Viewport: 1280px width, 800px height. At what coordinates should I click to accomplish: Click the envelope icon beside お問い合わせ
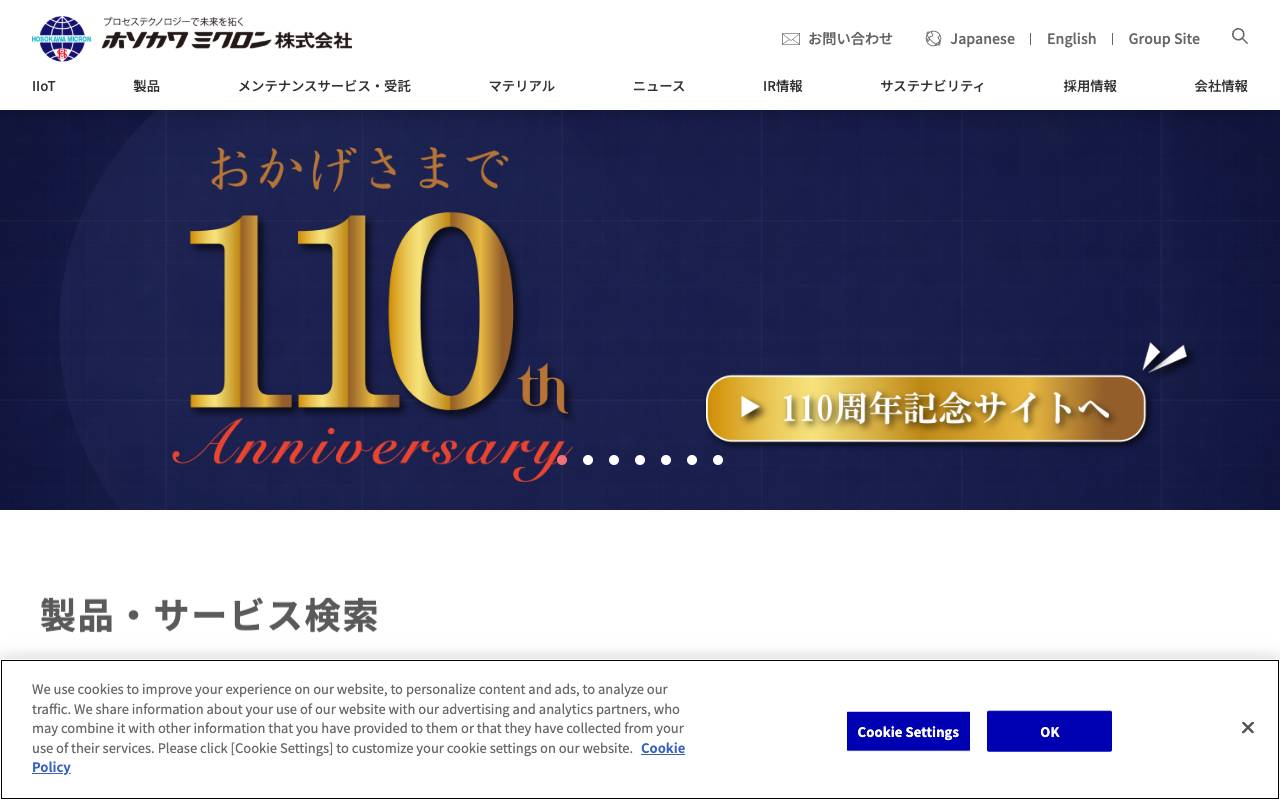click(790, 38)
